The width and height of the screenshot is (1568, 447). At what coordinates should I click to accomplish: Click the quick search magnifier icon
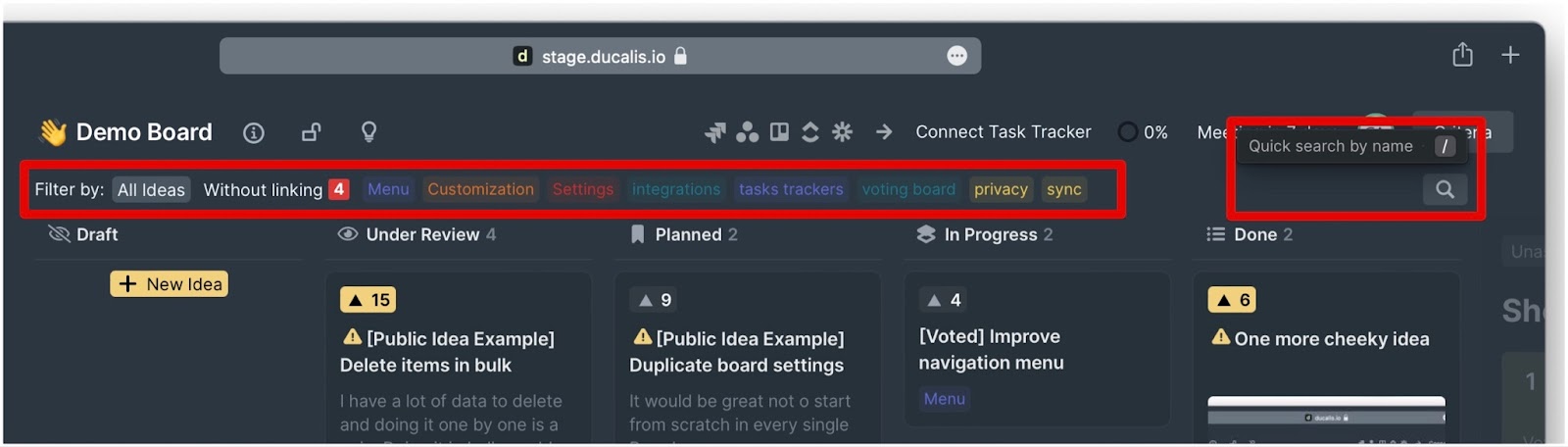[x=1445, y=189]
